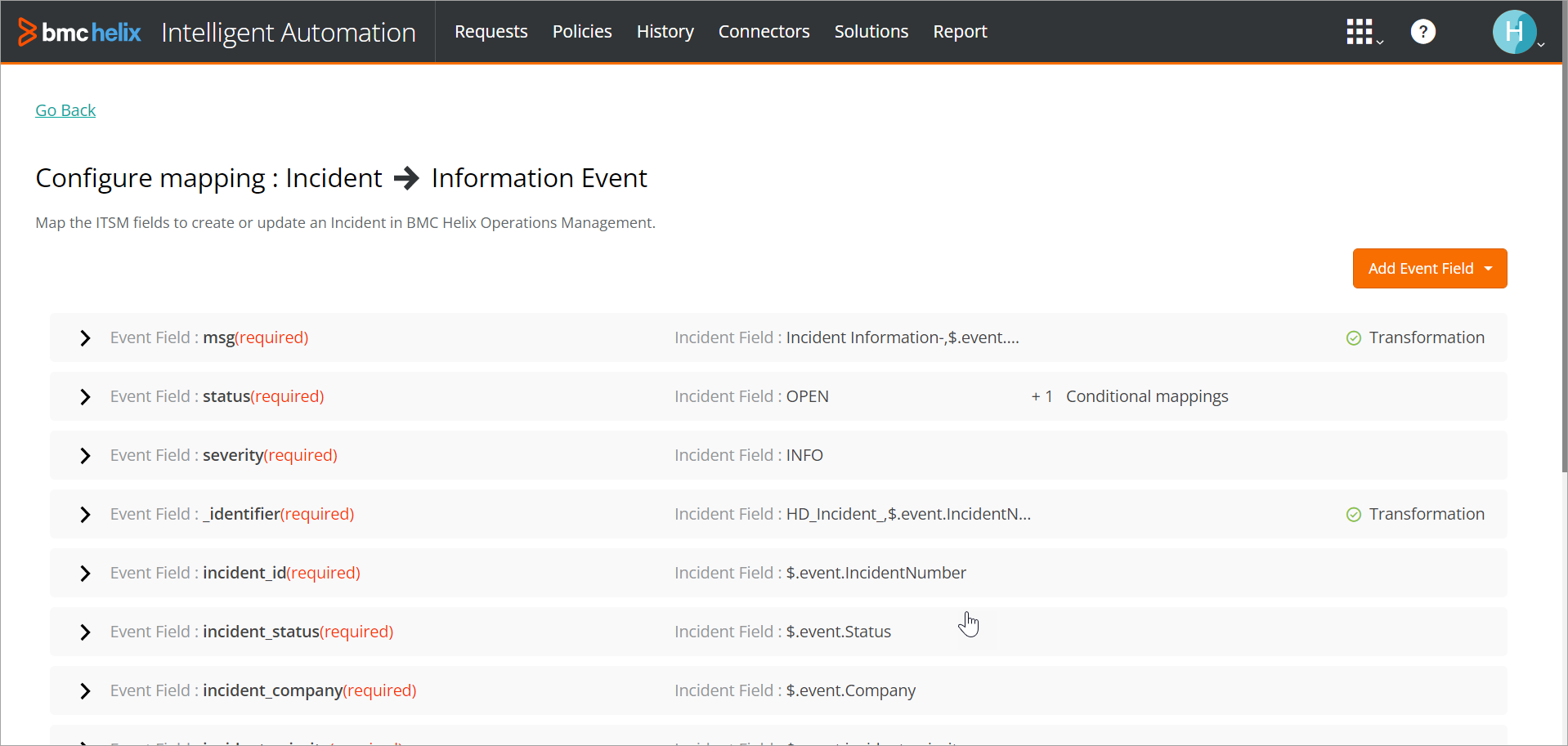This screenshot has width=1568, height=746.
Task: Click the incident_id(required) field name
Action: coord(281,573)
